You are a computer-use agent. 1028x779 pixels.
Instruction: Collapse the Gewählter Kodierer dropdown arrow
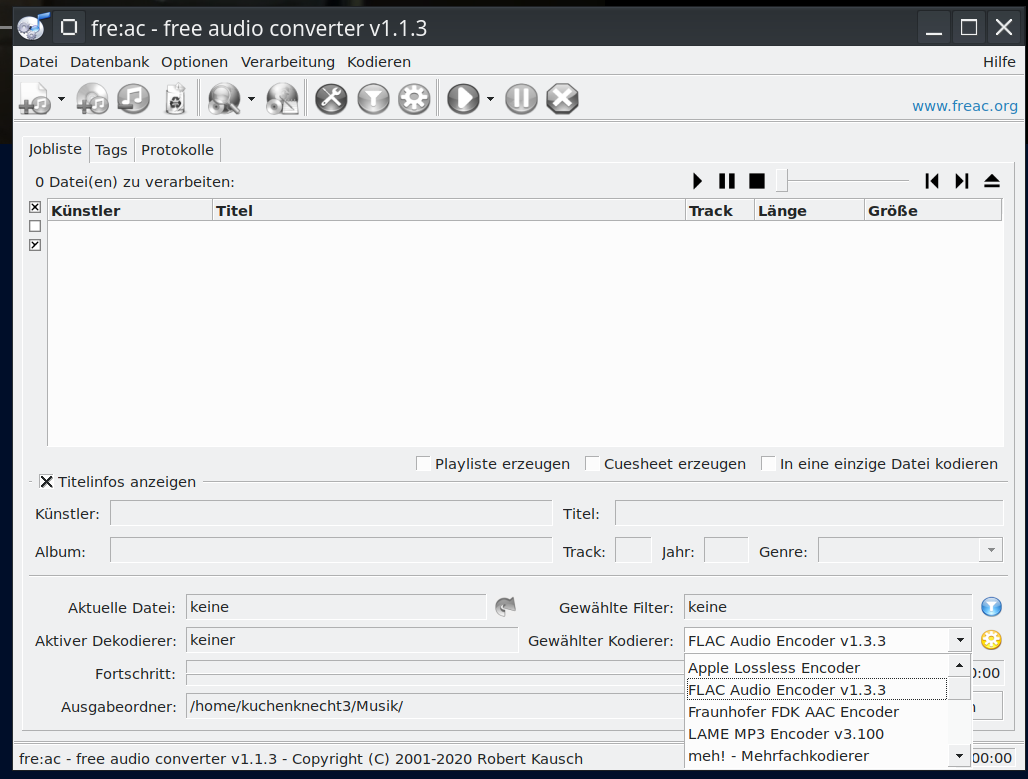coord(960,640)
